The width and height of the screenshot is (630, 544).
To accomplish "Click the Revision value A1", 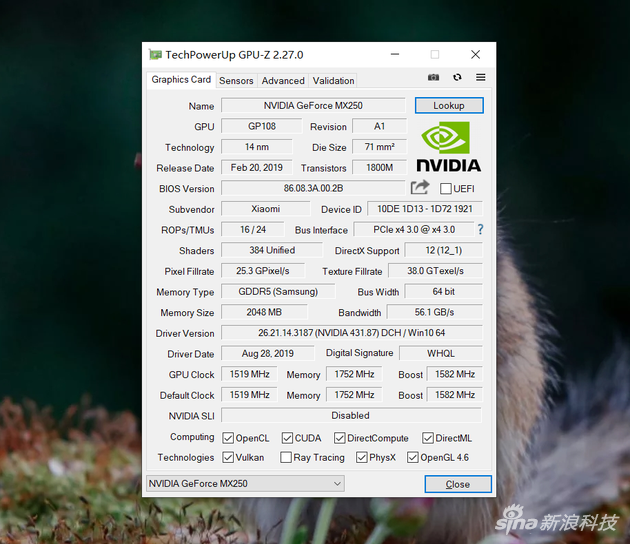I will click(x=379, y=126).
